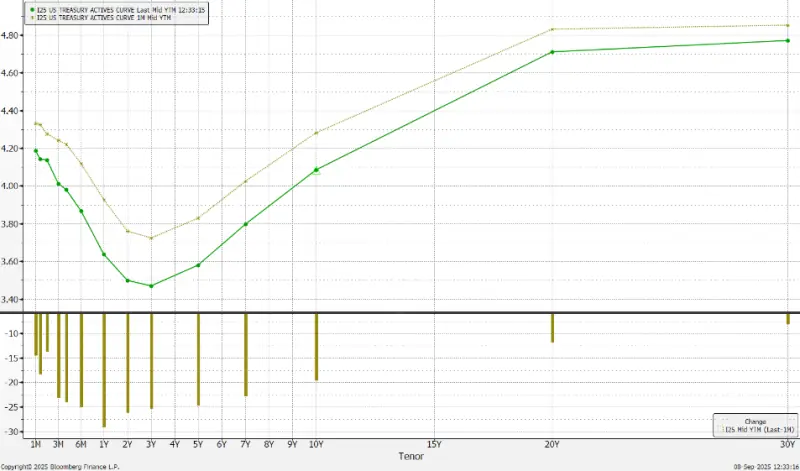The image size is (800, 471).
Task: Select the 1M starting point of green curve
Action: click(35, 151)
